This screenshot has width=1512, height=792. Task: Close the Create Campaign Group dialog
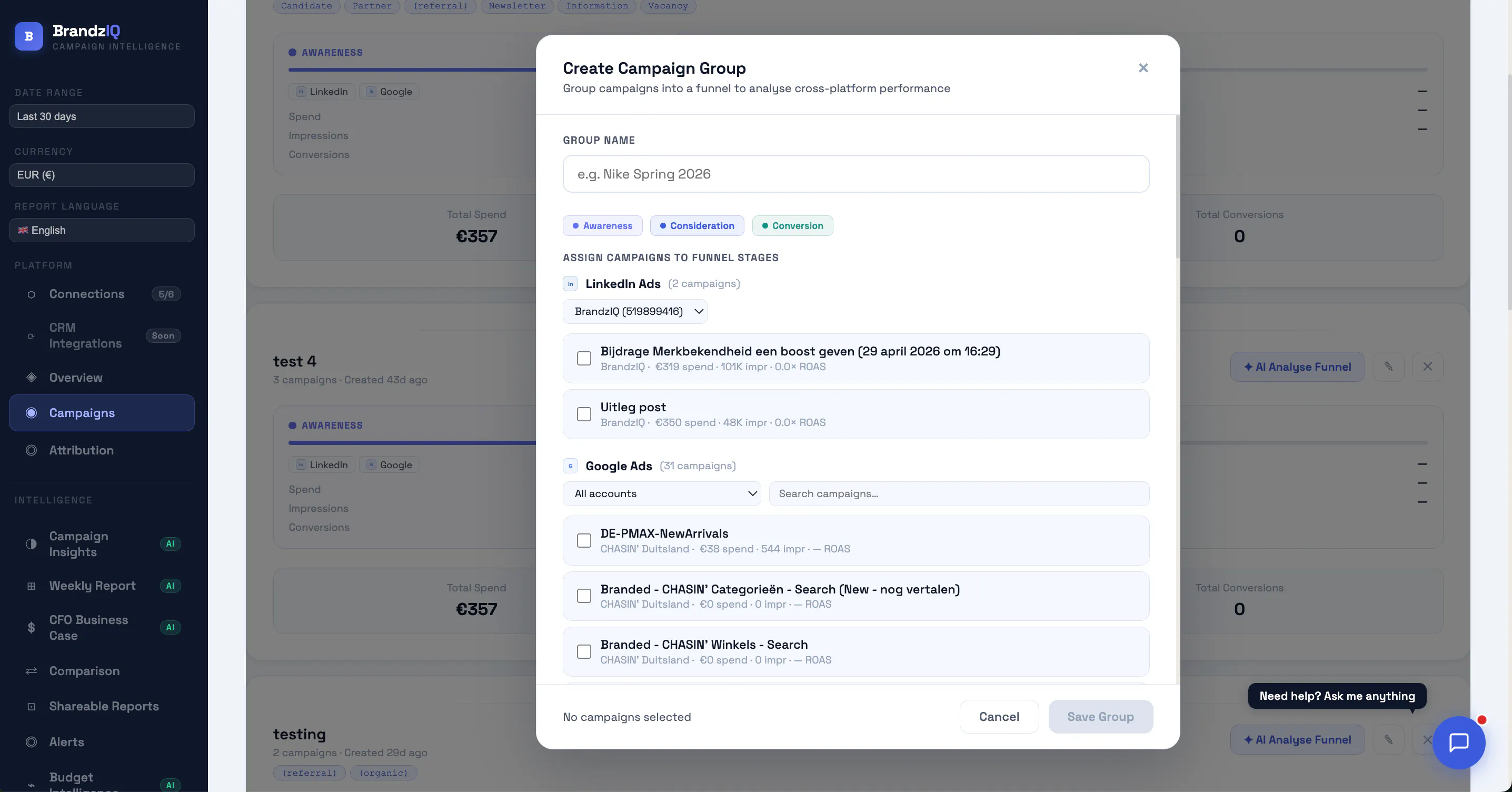(x=1143, y=68)
